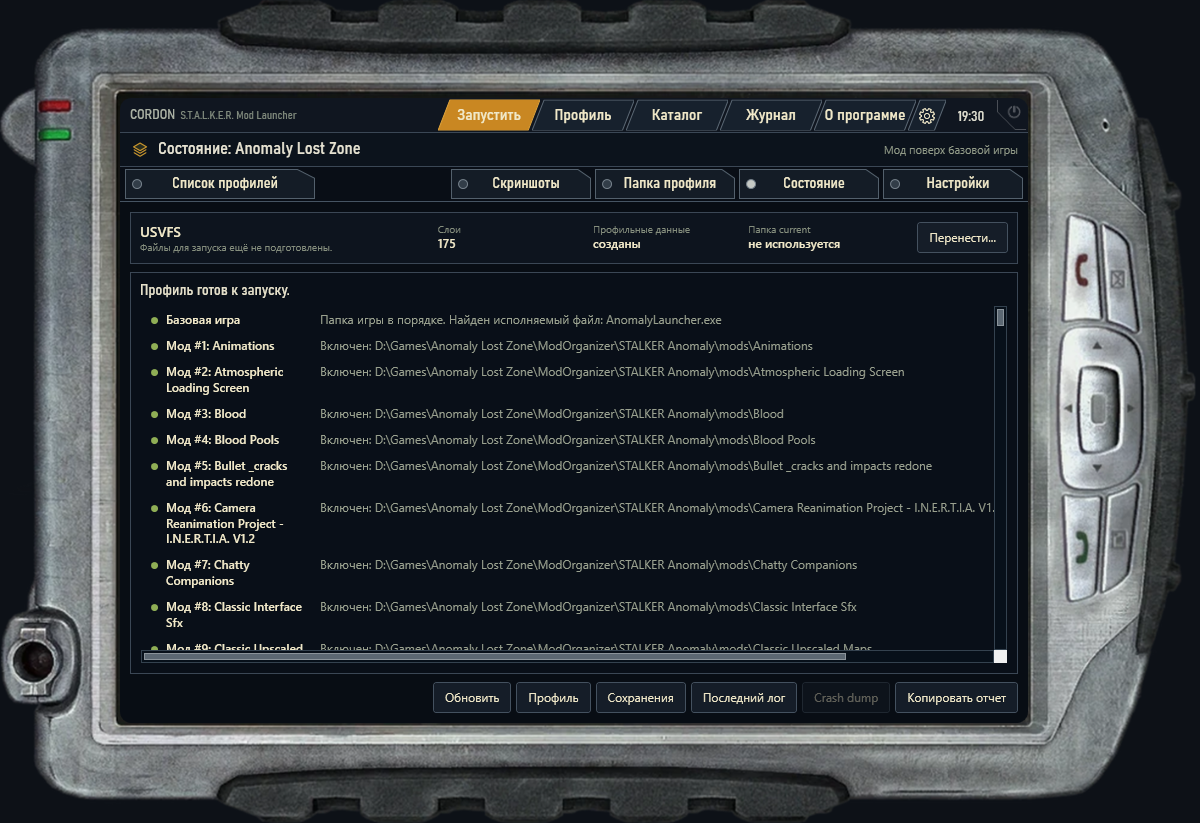Screen dimensions: 1200x823
Task: Click the path ending in mods\Blood
Action: pyautogui.click(x=552, y=414)
